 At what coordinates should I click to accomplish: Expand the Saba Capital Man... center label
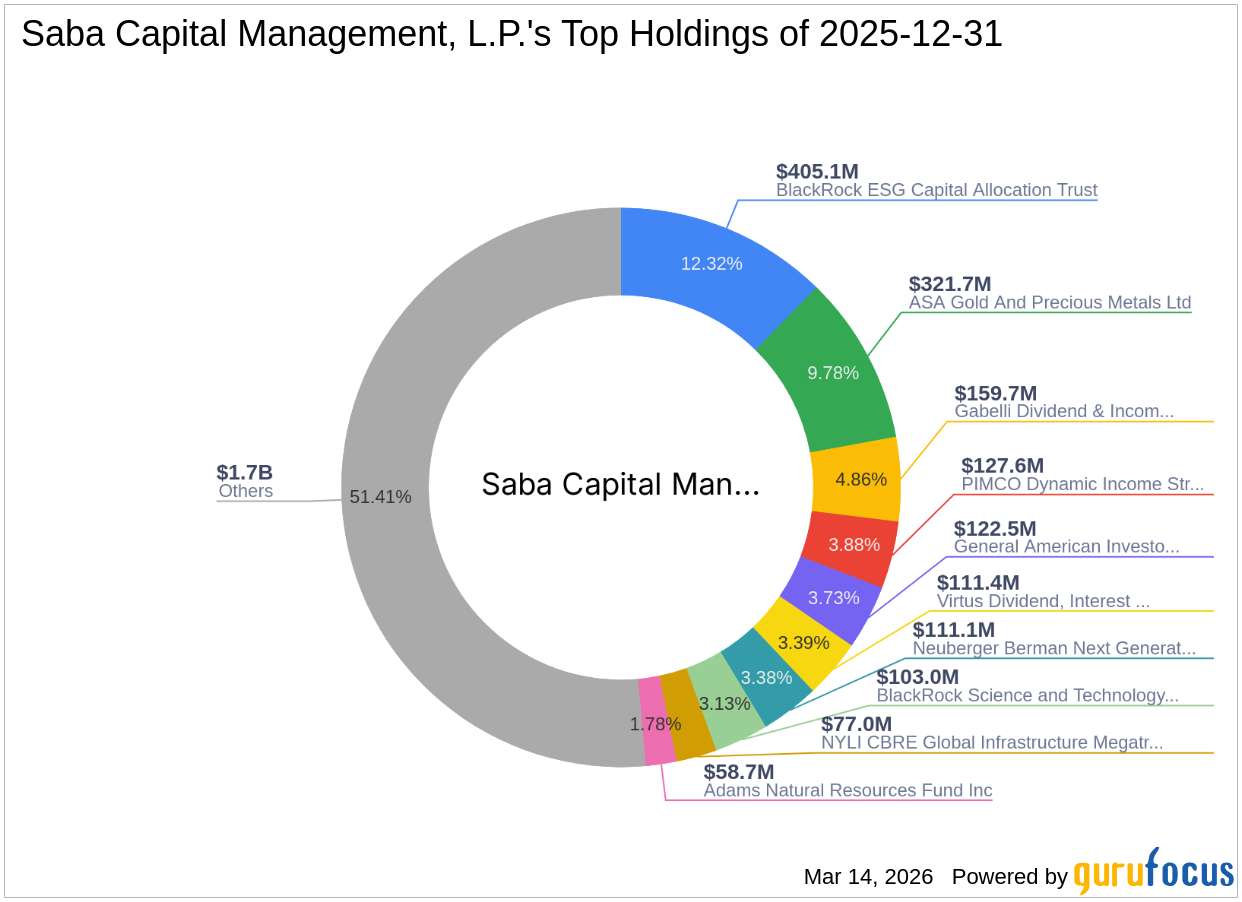coord(620,485)
